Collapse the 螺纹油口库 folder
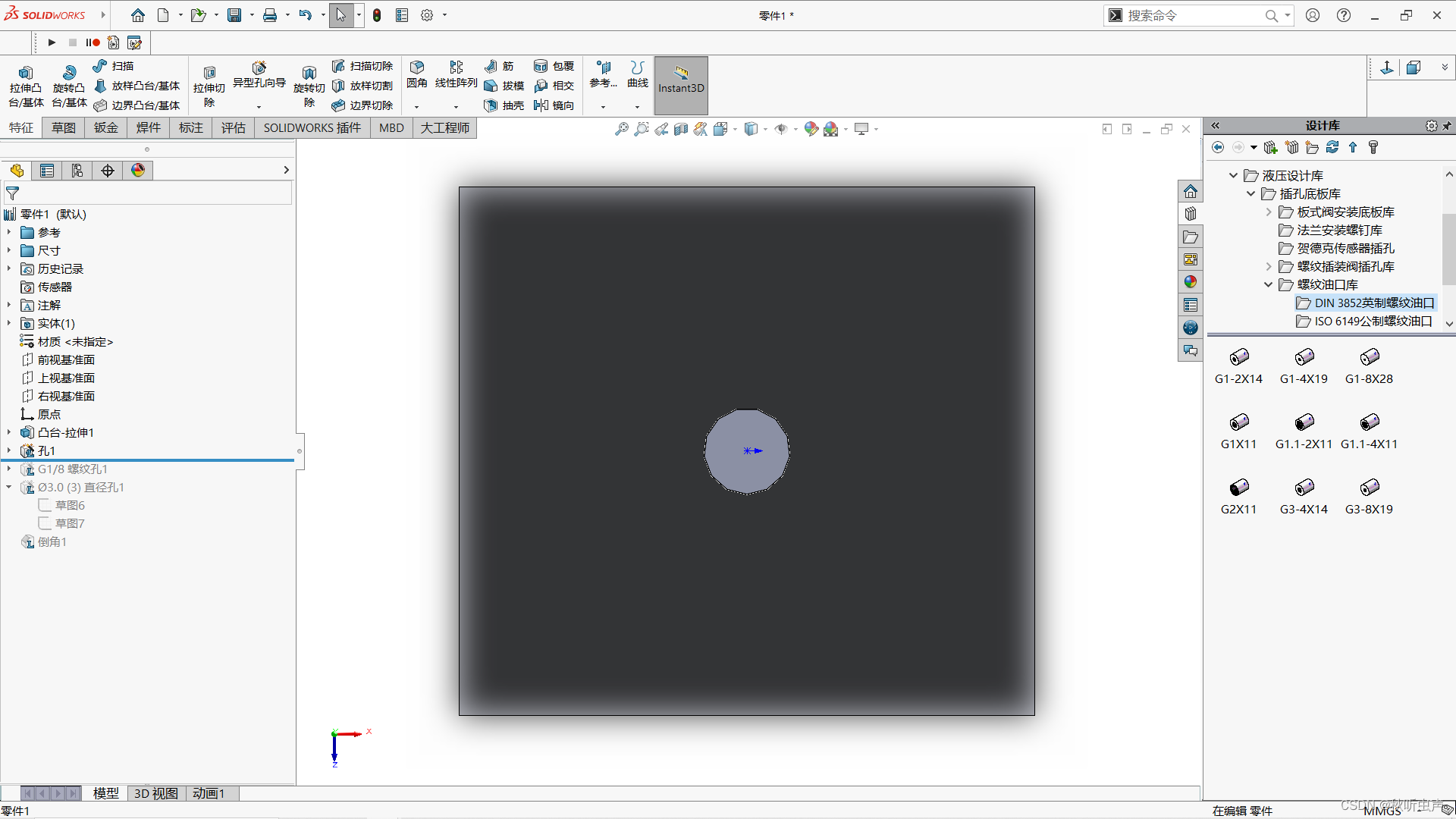Viewport: 1456px width, 819px height. coord(1269,285)
